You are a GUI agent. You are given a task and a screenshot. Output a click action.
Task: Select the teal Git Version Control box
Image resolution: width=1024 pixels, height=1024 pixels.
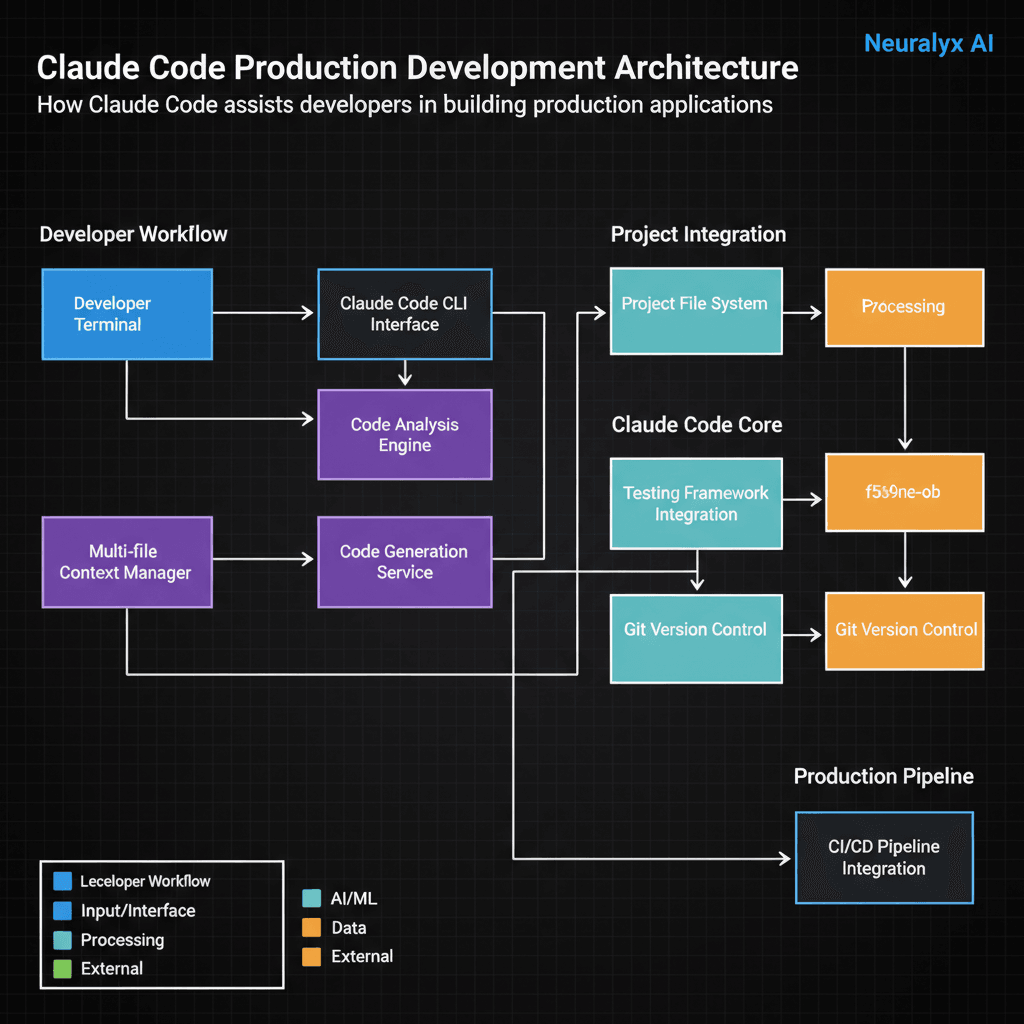pos(696,639)
